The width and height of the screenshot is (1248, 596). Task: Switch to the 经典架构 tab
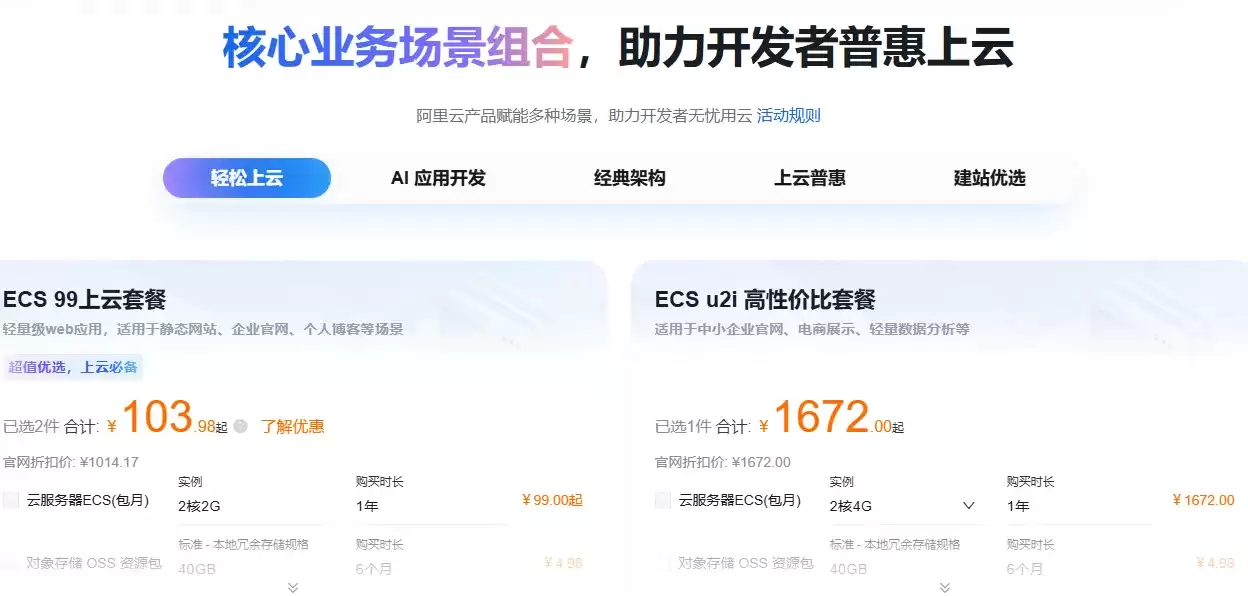(629, 178)
